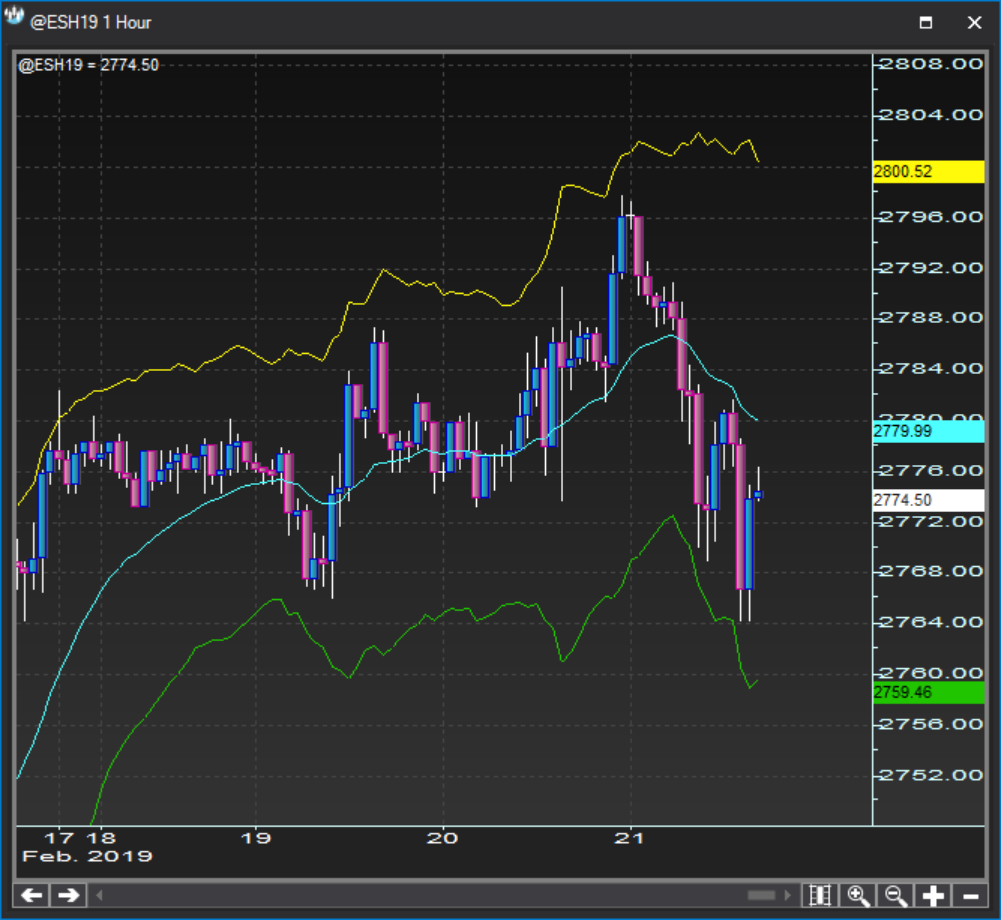Select the yellow 2800.52 upper band label
This screenshot has height=920, width=1001.
click(x=929, y=172)
